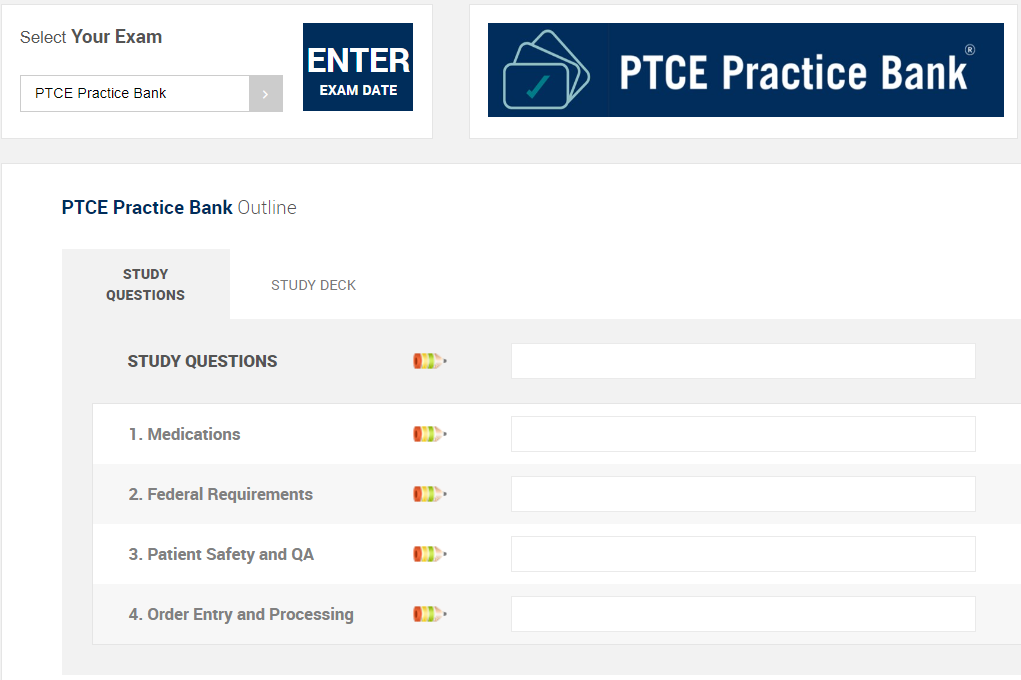The height and width of the screenshot is (680, 1021).
Task: Click the flashcards checkmark logo icon
Action: 546,70
